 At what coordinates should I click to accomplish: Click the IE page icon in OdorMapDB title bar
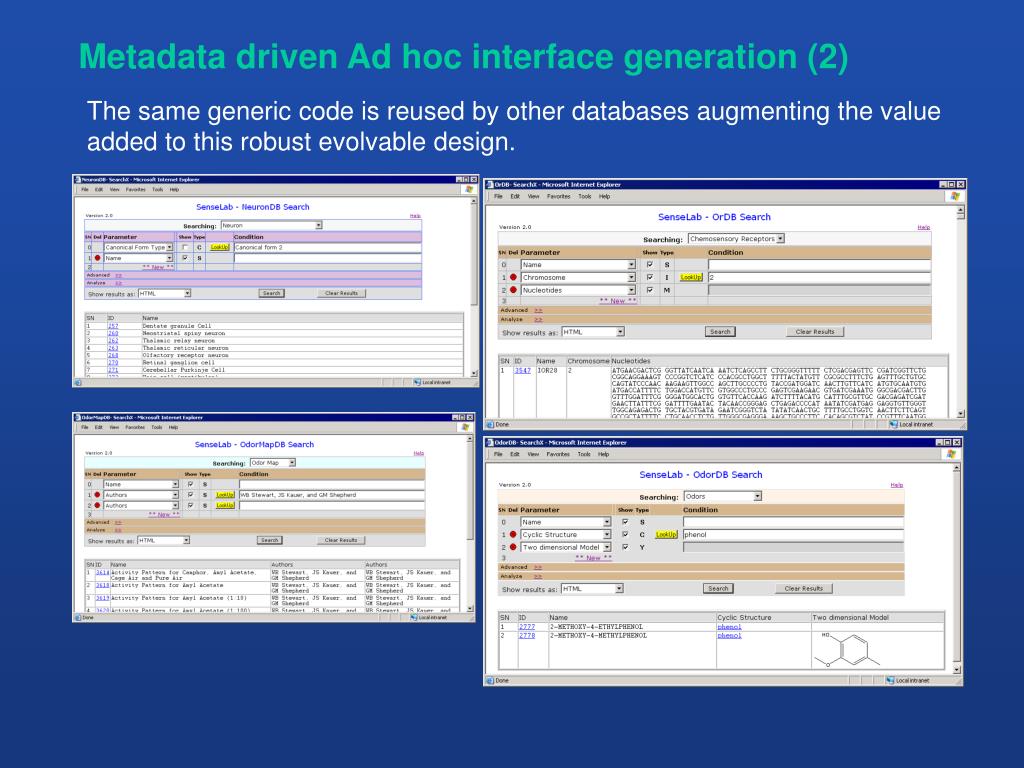pyautogui.click(x=77, y=417)
